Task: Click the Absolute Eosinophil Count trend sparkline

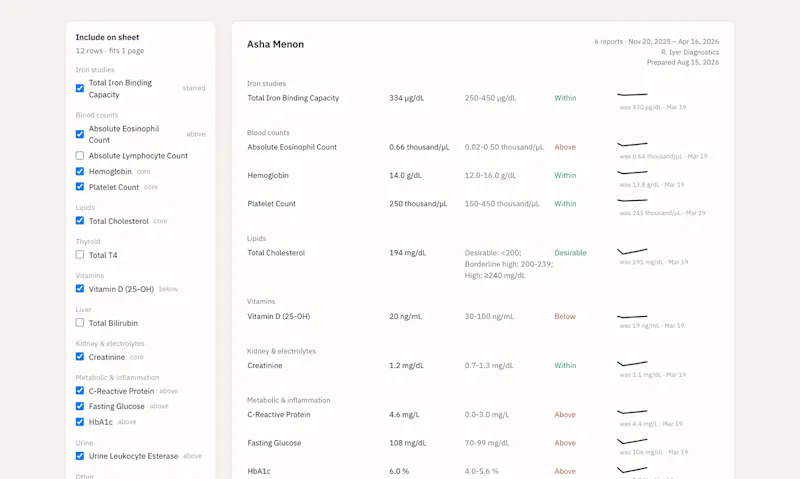Action: point(632,144)
